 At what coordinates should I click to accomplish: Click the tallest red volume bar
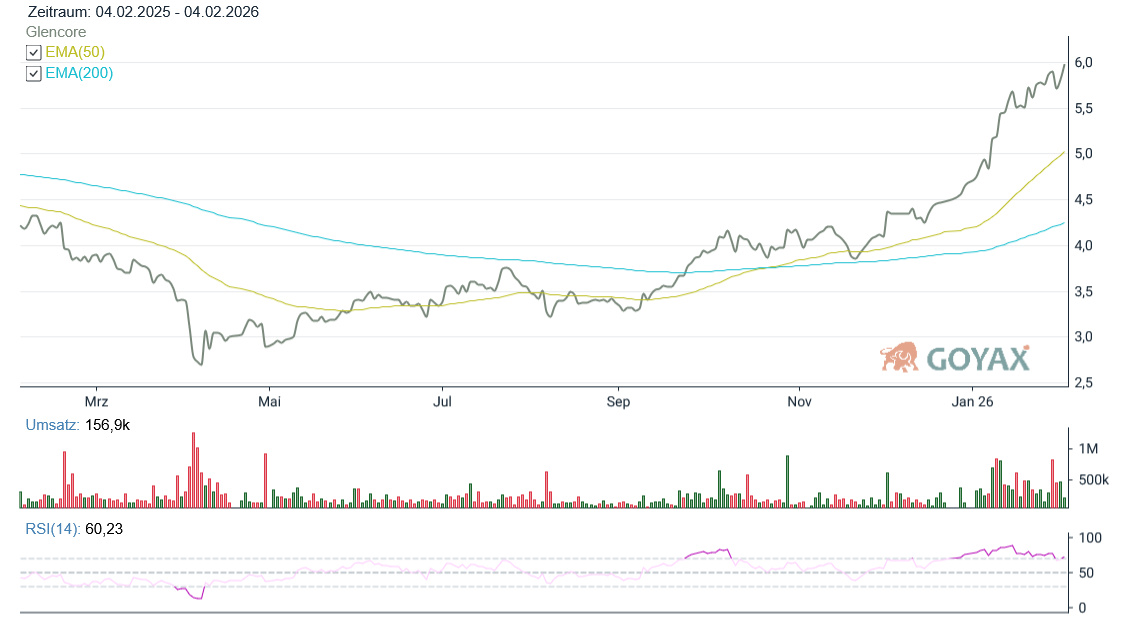click(193, 470)
